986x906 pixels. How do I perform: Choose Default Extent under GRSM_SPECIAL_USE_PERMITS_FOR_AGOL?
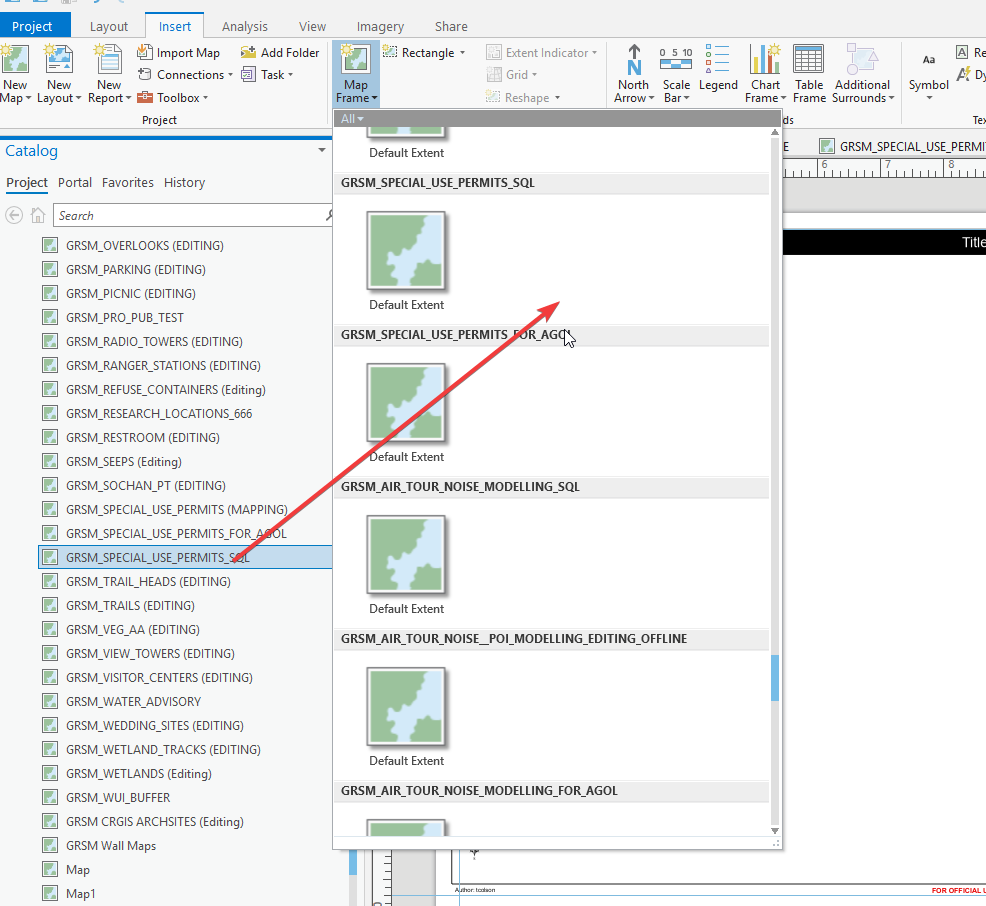tap(406, 413)
